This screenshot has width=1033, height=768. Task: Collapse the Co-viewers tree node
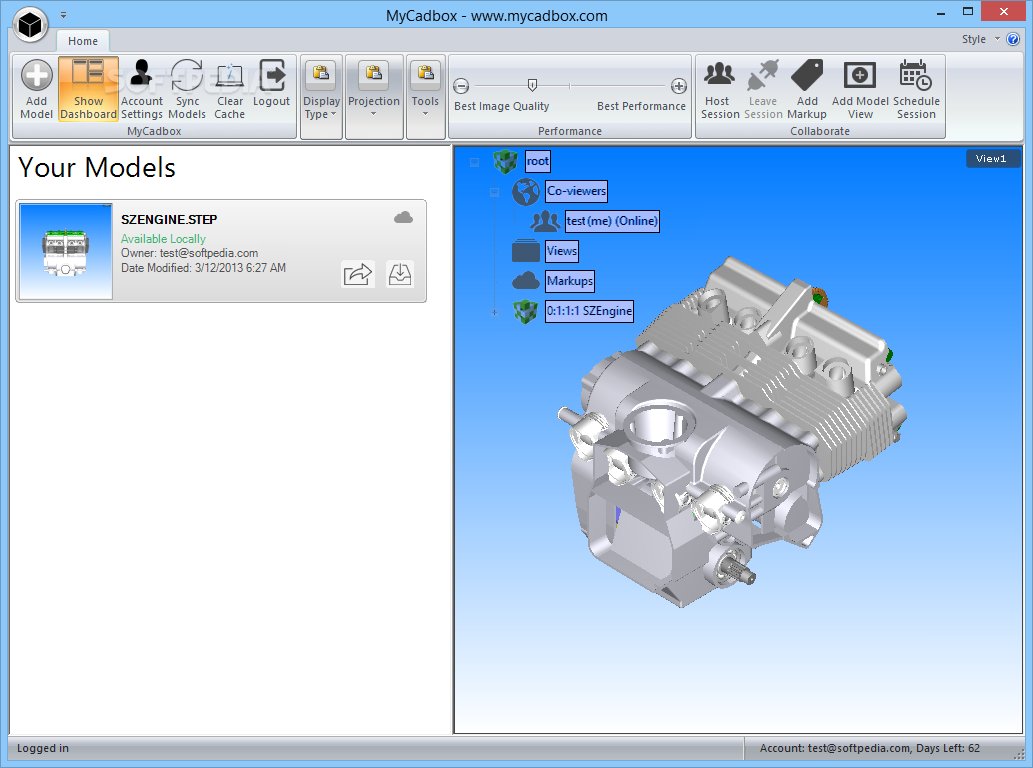click(x=495, y=192)
